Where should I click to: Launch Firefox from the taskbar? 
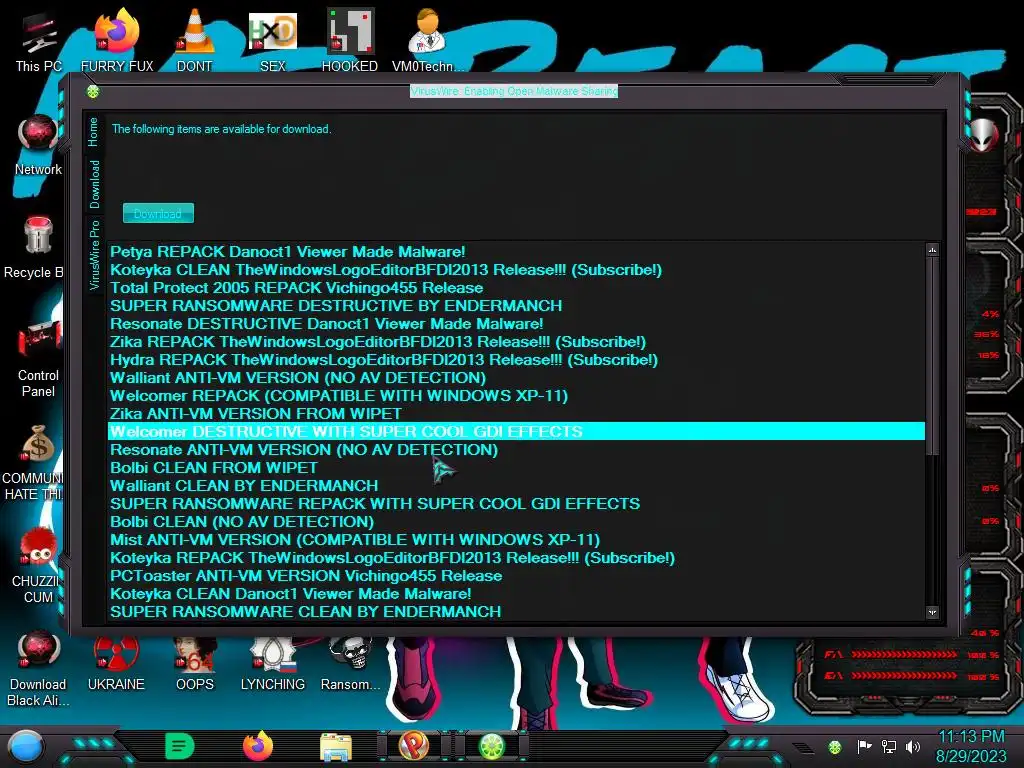(257, 746)
